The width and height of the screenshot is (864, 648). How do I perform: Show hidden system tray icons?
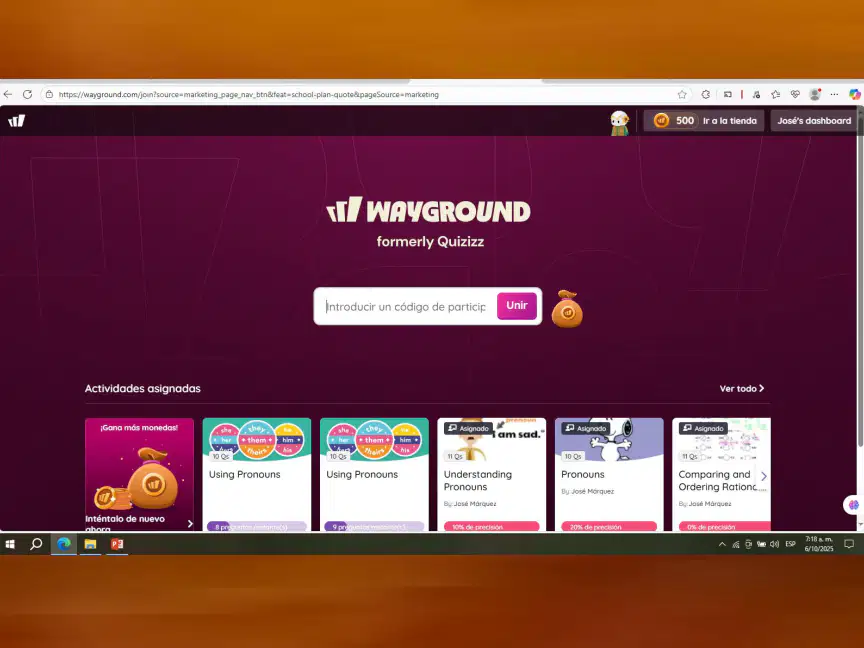click(x=722, y=544)
